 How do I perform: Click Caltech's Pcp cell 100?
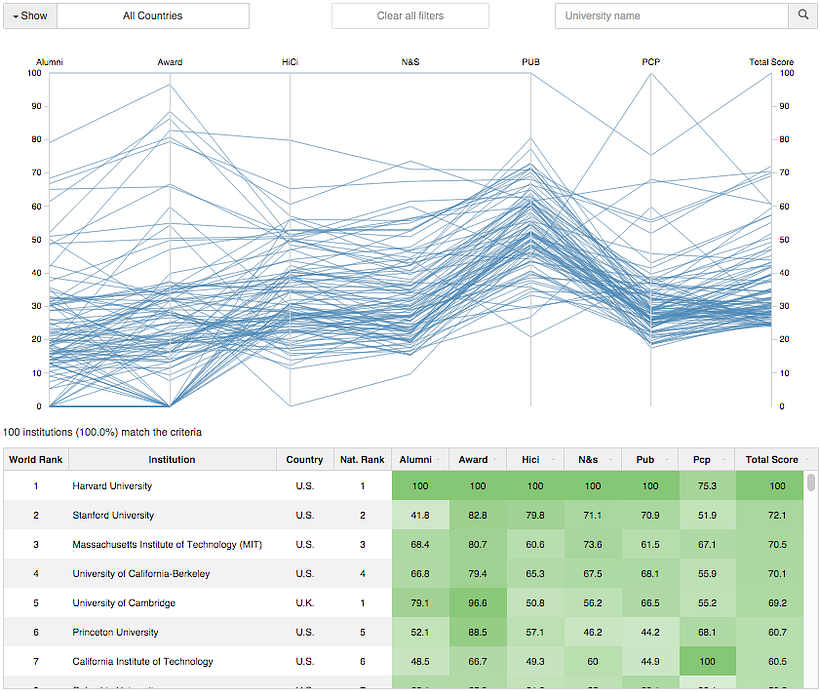click(x=708, y=661)
